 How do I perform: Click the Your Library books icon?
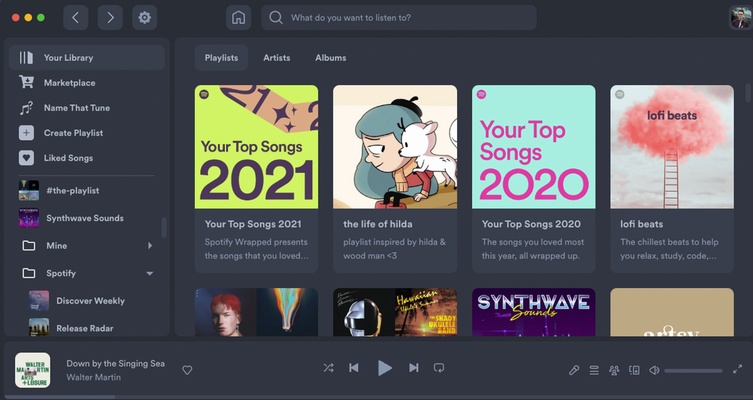[26, 58]
